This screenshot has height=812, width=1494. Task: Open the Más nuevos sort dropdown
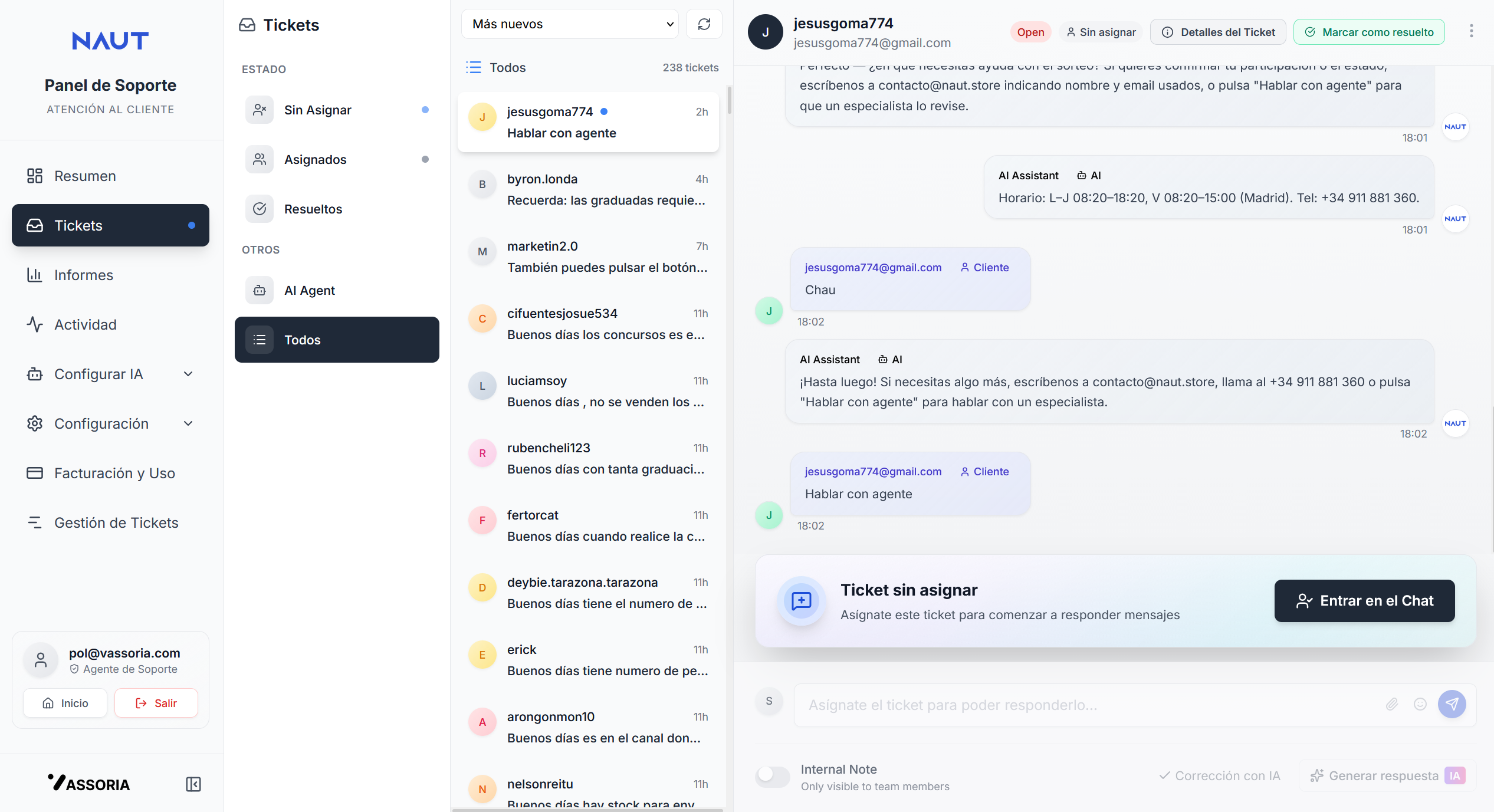coord(569,24)
